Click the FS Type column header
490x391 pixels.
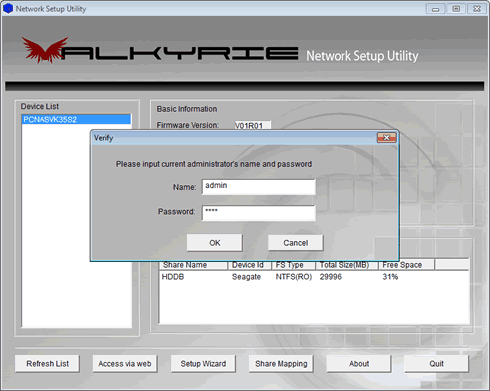[x=294, y=265]
